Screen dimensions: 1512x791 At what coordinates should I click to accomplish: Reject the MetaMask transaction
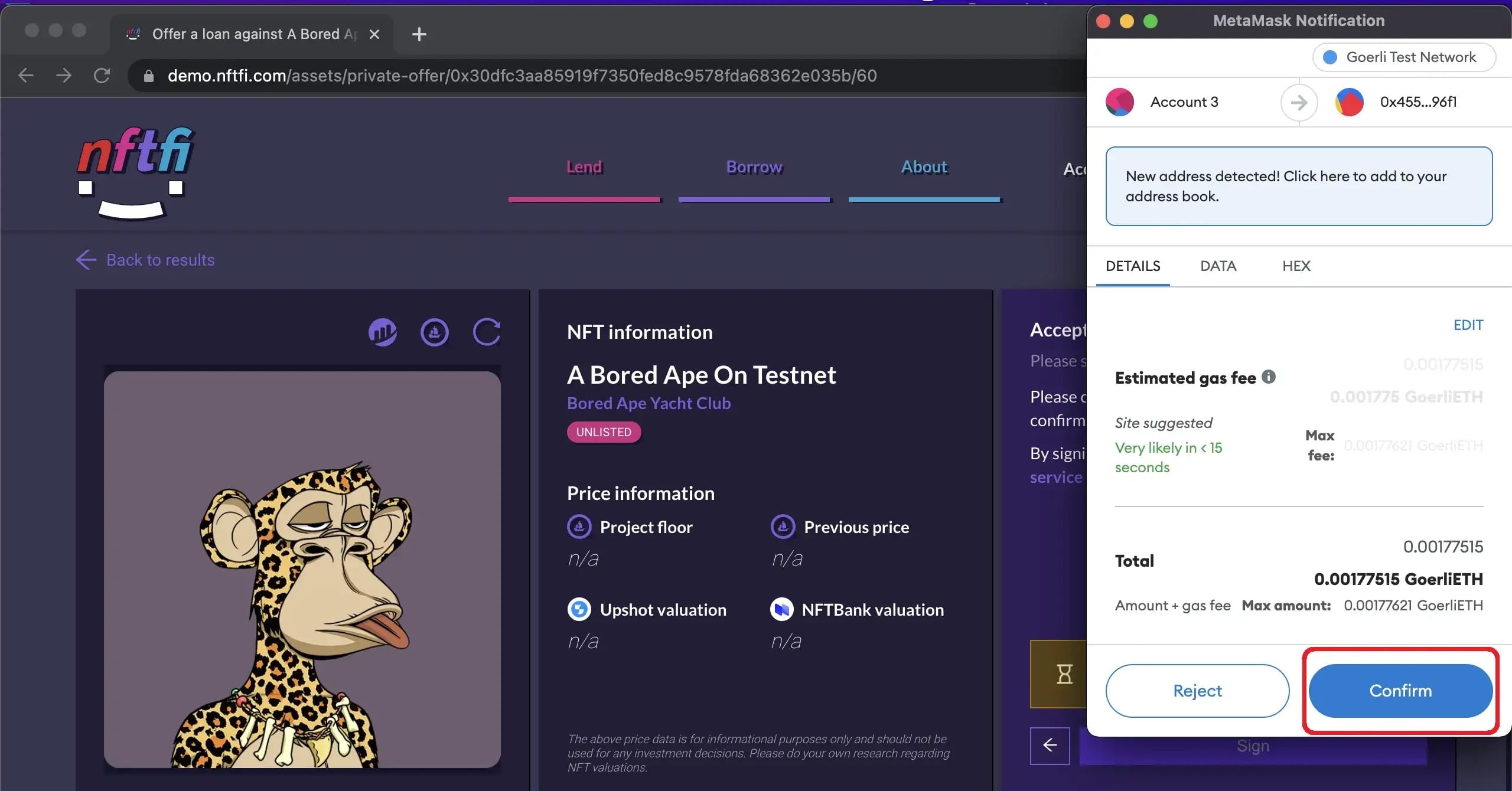click(1197, 691)
